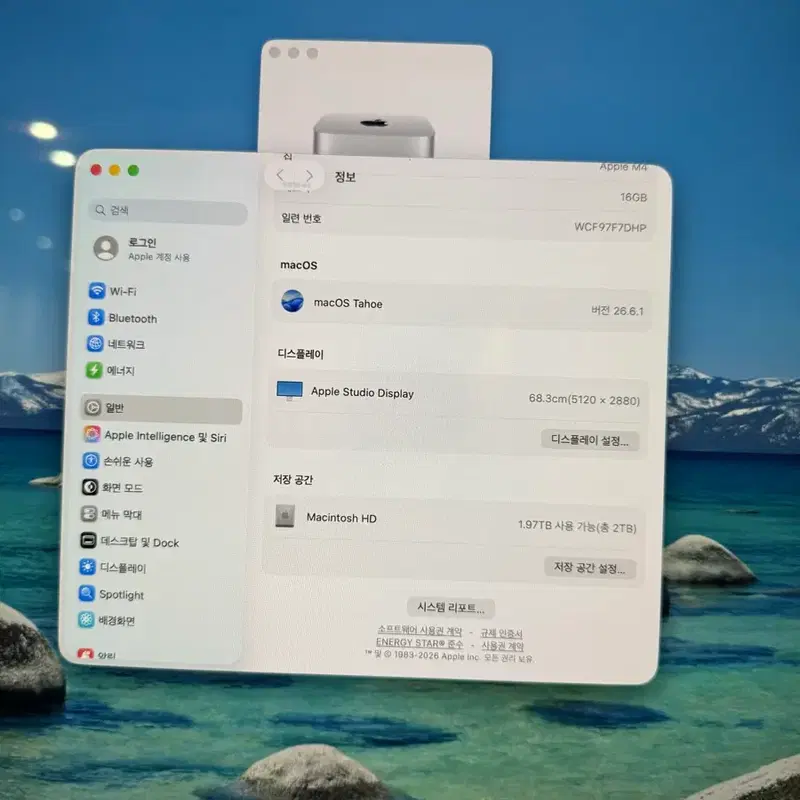Click the Macintosh HD name text
800x800 pixels.
coord(341,518)
